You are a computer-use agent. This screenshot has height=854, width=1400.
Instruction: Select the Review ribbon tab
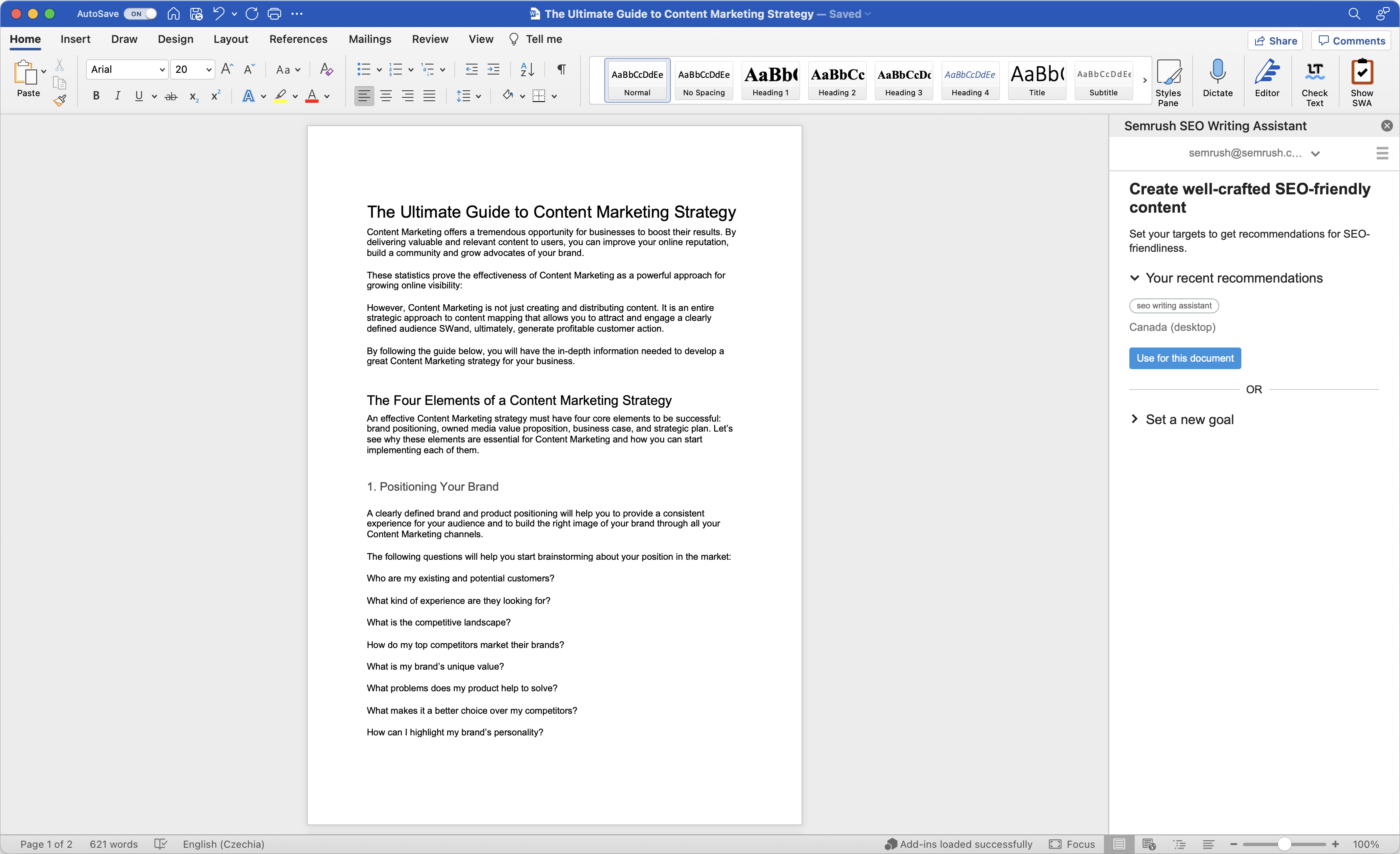point(430,39)
